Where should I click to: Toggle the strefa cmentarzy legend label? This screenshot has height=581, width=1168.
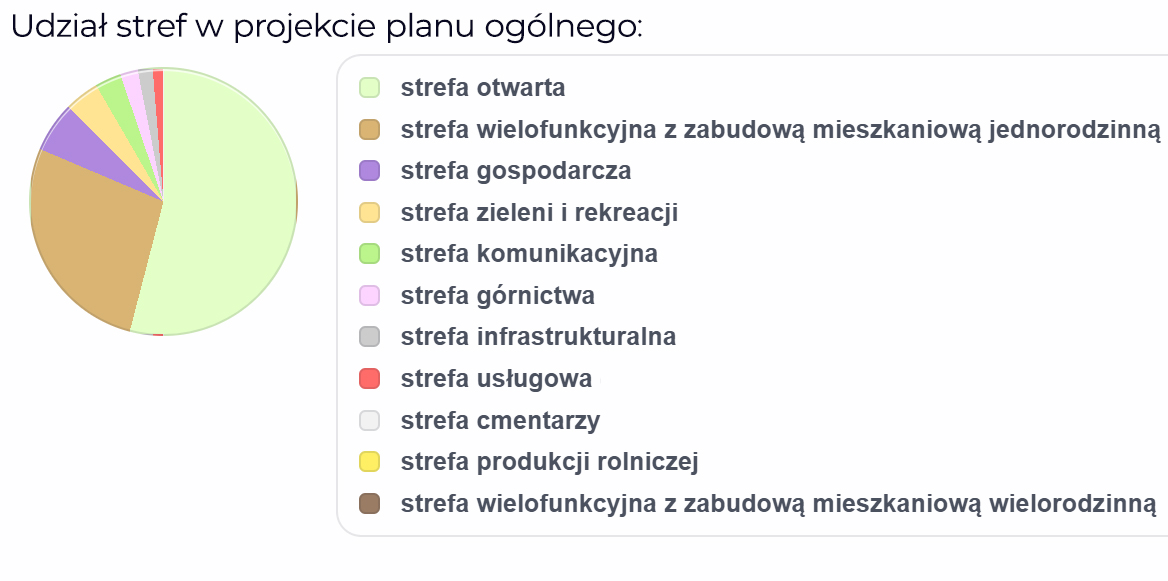click(x=500, y=421)
